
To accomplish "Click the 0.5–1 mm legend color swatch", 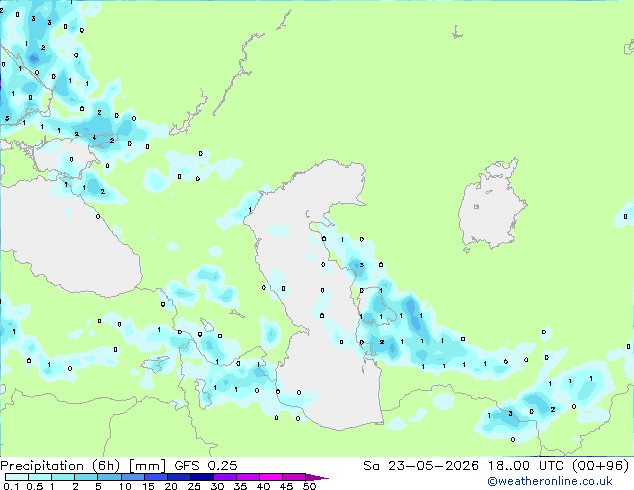I will point(40,477).
